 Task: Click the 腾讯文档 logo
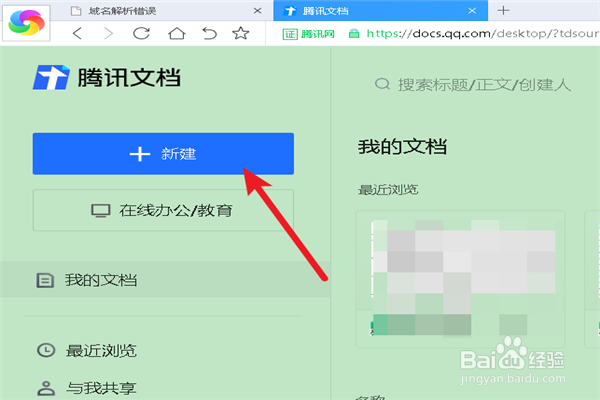click(x=106, y=77)
